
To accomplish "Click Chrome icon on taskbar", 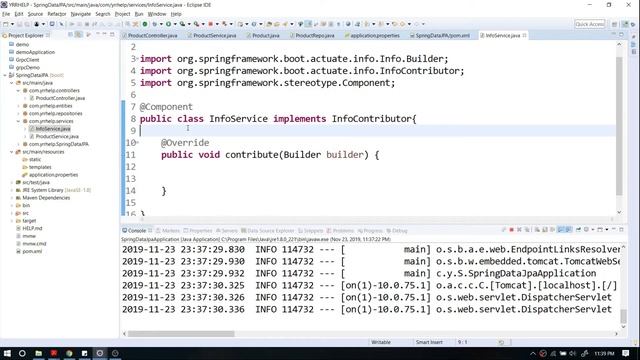I will (x=69, y=353).
